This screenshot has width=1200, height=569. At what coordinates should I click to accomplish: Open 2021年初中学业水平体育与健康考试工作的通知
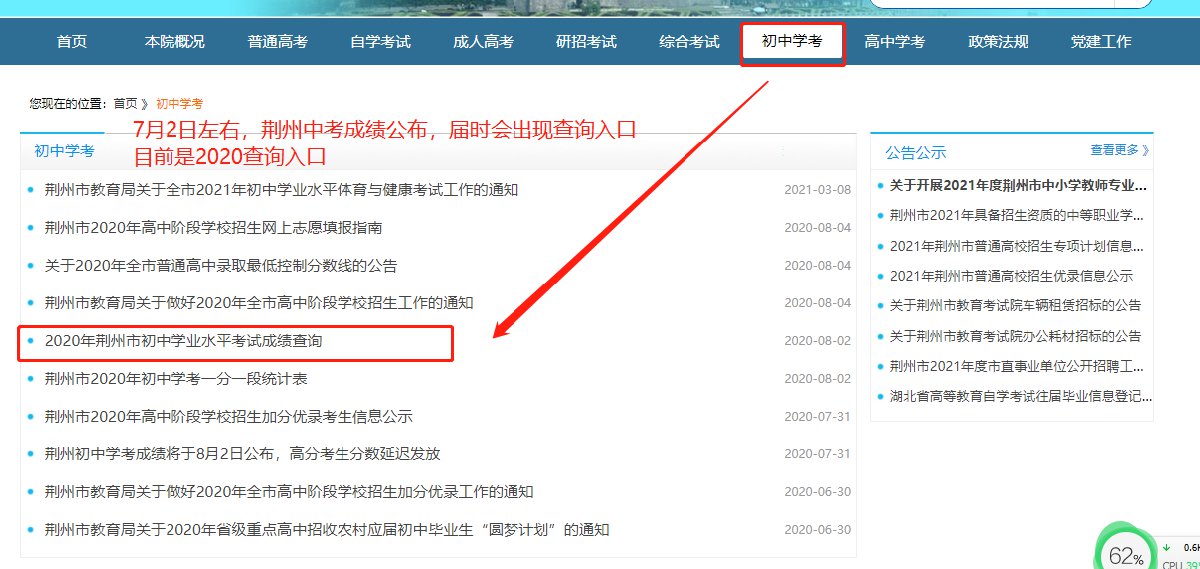point(281,190)
